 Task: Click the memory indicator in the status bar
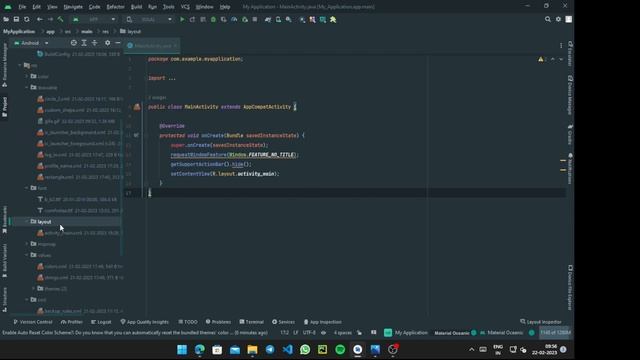pyautogui.click(x=555, y=333)
